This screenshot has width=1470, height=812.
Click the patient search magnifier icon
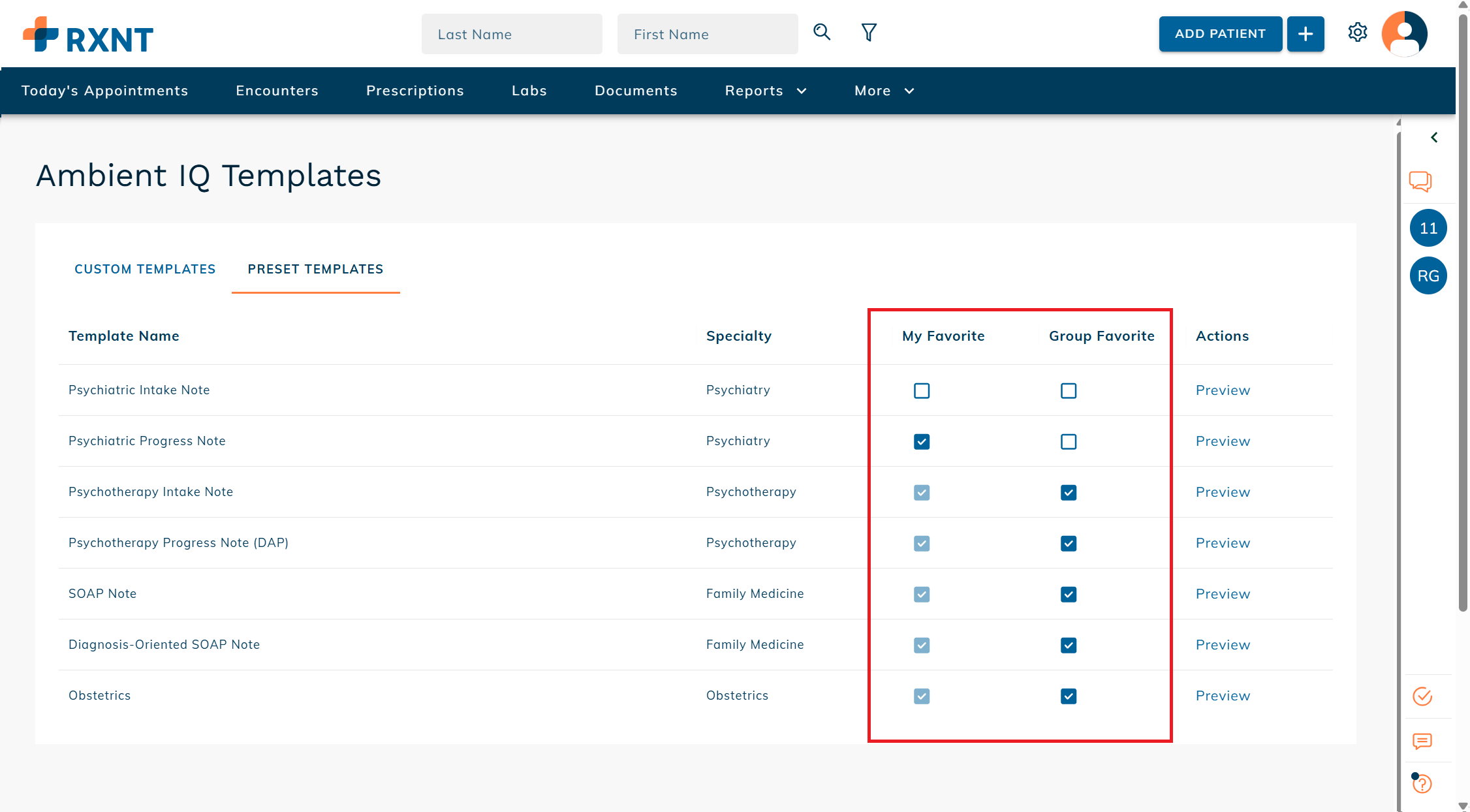pos(822,33)
